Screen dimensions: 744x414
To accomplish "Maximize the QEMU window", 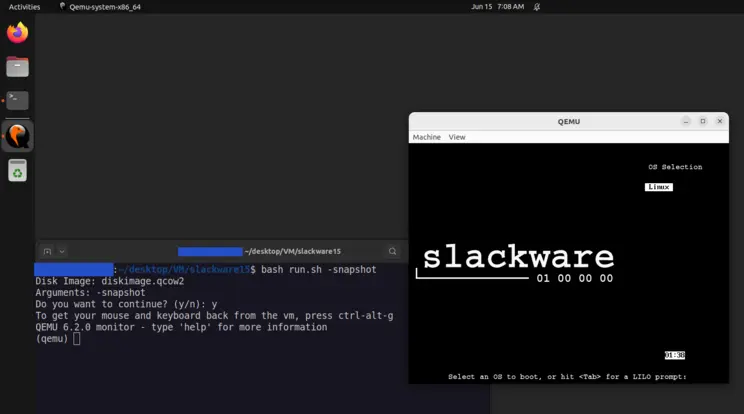I will point(703,121).
